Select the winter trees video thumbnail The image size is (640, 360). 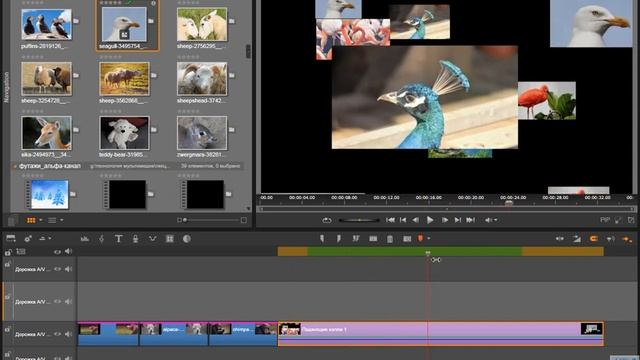pos(47,195)
